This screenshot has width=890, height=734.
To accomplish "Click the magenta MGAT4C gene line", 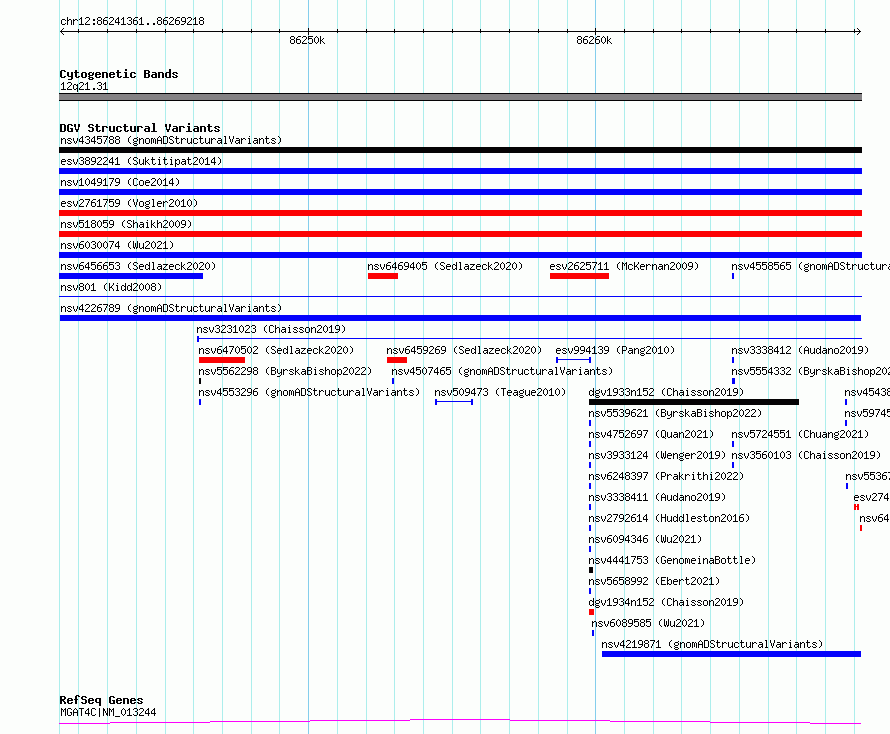I will click(x=460, y=722).
